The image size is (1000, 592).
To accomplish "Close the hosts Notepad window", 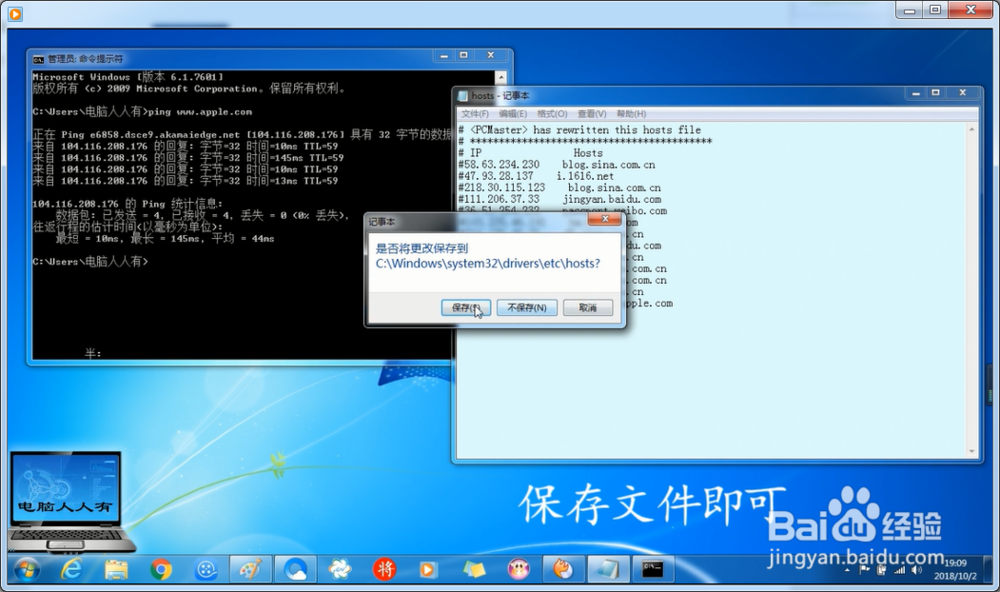I will (x=963, y=93).
